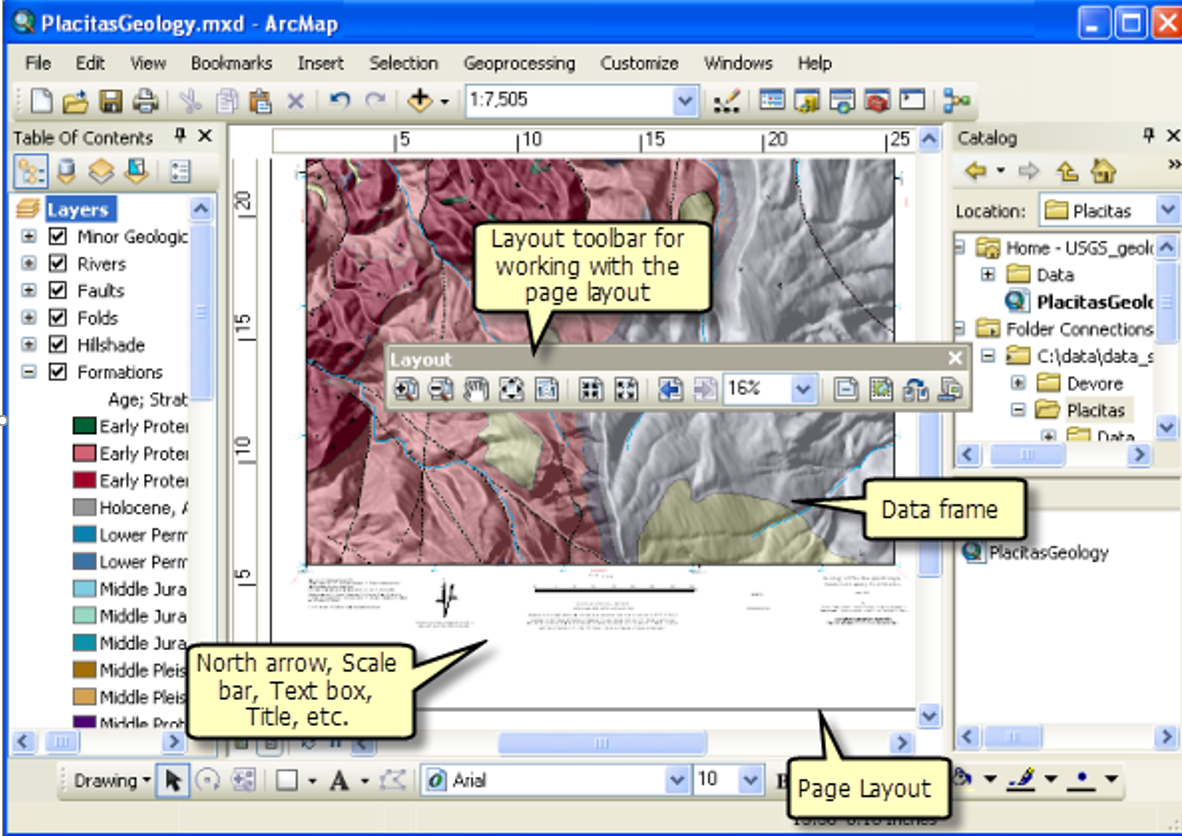
Task: Undo the last action
Action: [340, 100]
